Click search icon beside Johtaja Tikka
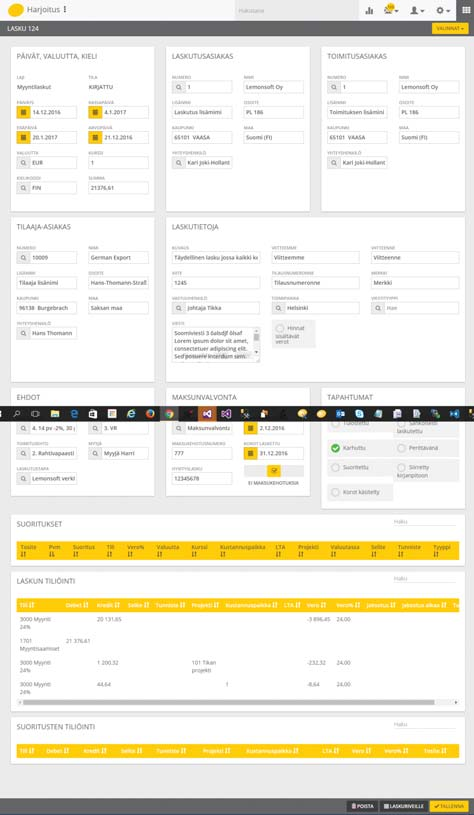 [178, 308]
